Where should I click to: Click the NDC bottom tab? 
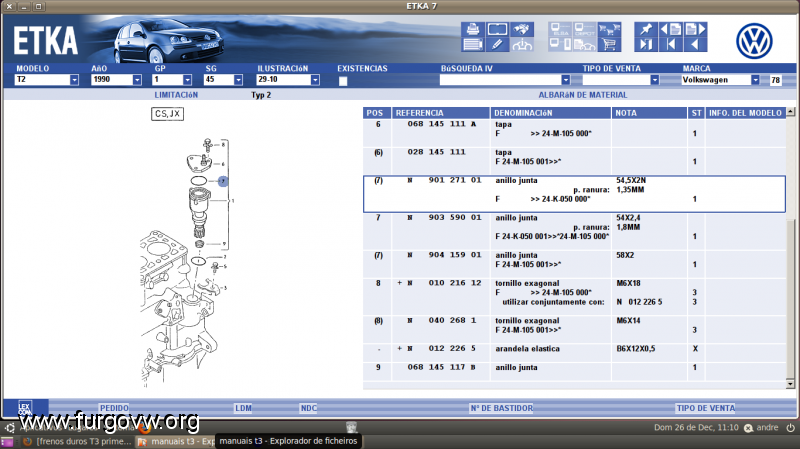tap(309, 408)
